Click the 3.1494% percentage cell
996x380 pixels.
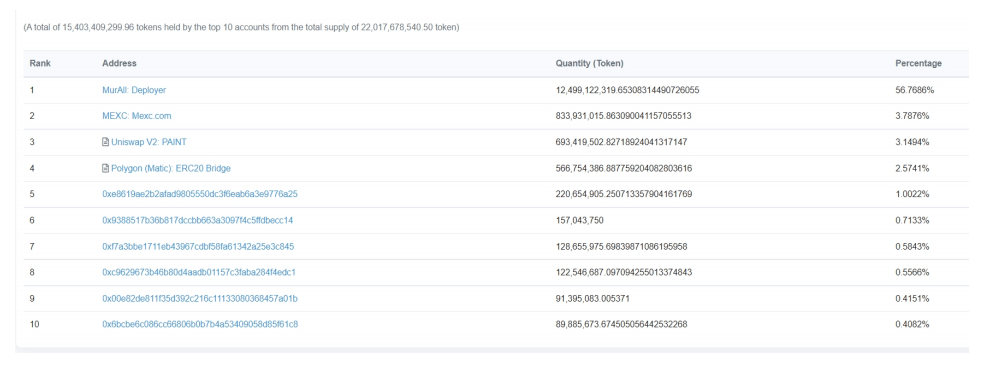click(x=913, y=142)
